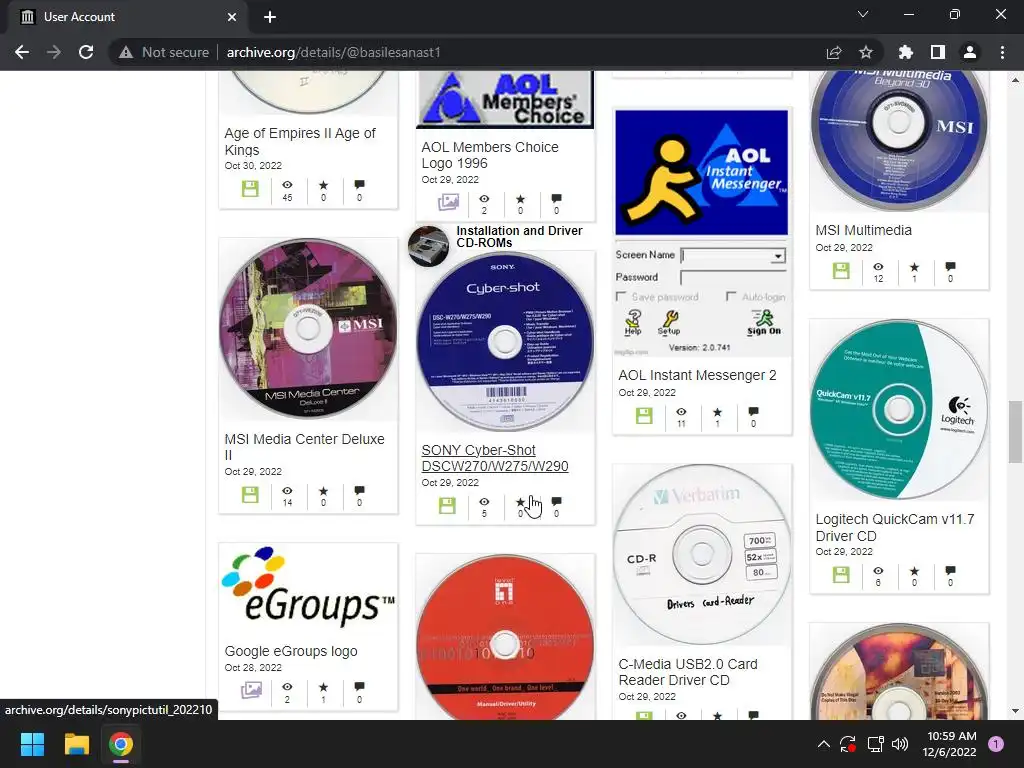Click software floppy icon on MSI Multimedia card

point(841,270)
